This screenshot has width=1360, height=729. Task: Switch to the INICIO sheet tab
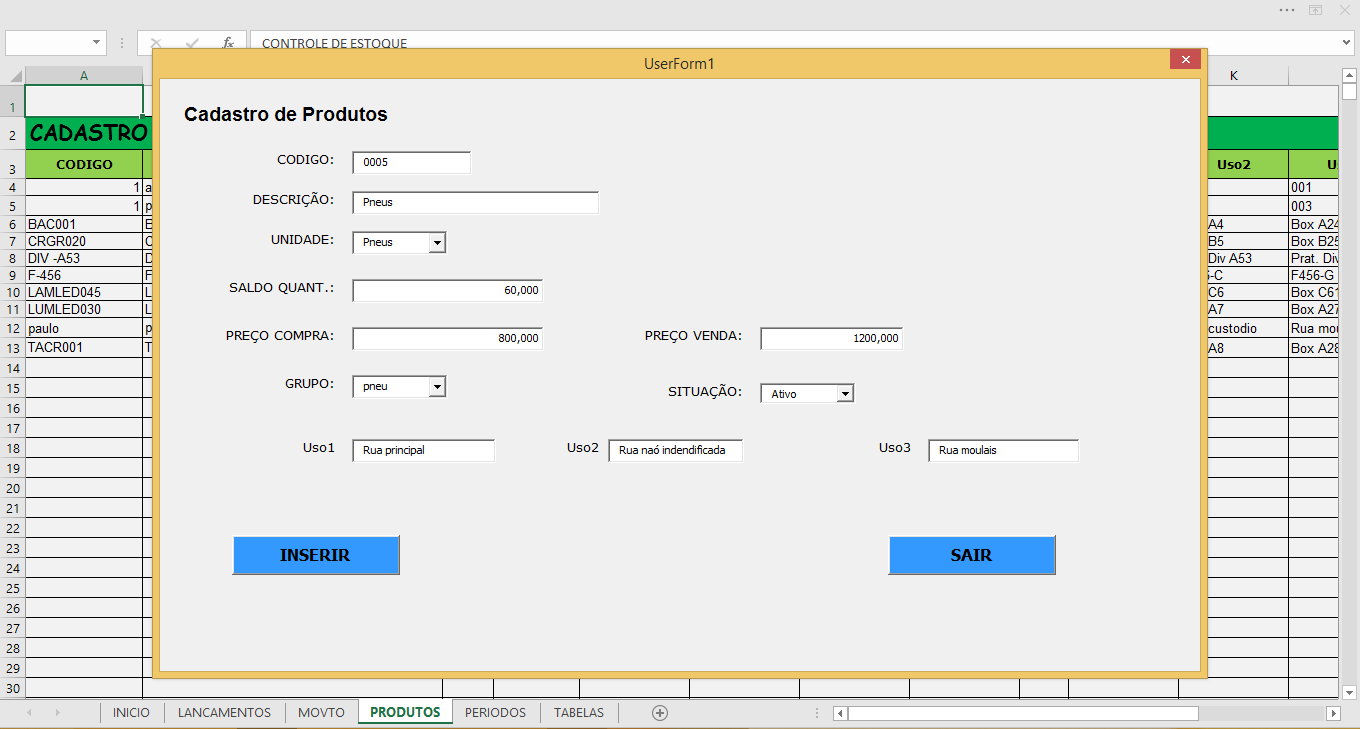coord(132,712)
